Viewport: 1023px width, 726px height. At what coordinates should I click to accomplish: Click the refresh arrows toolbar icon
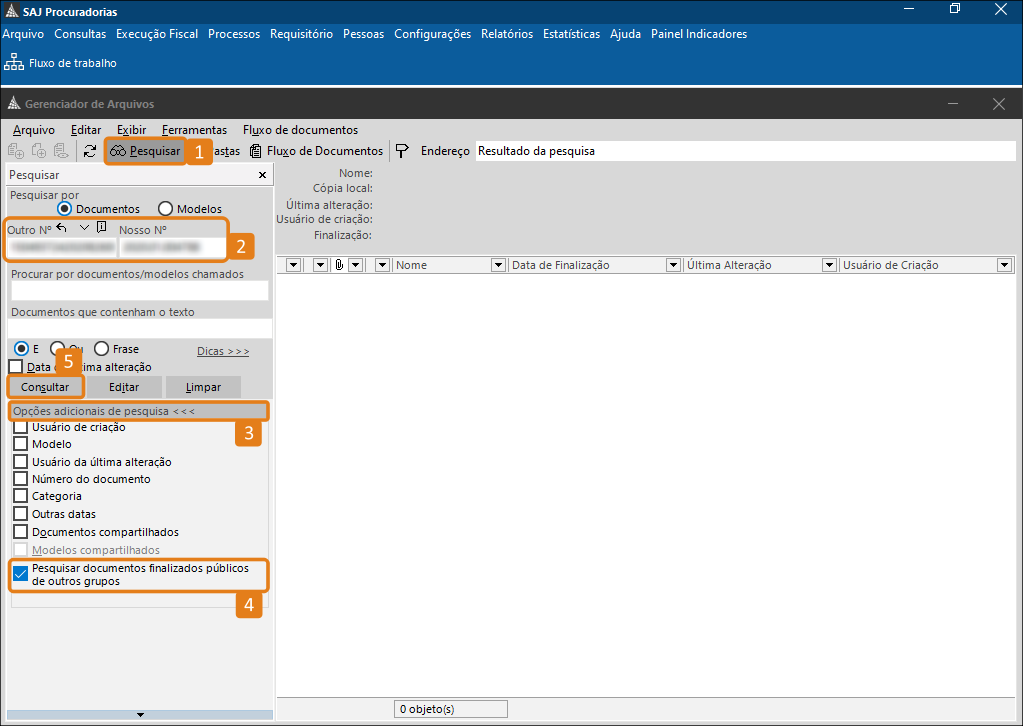tap(90, 151)
